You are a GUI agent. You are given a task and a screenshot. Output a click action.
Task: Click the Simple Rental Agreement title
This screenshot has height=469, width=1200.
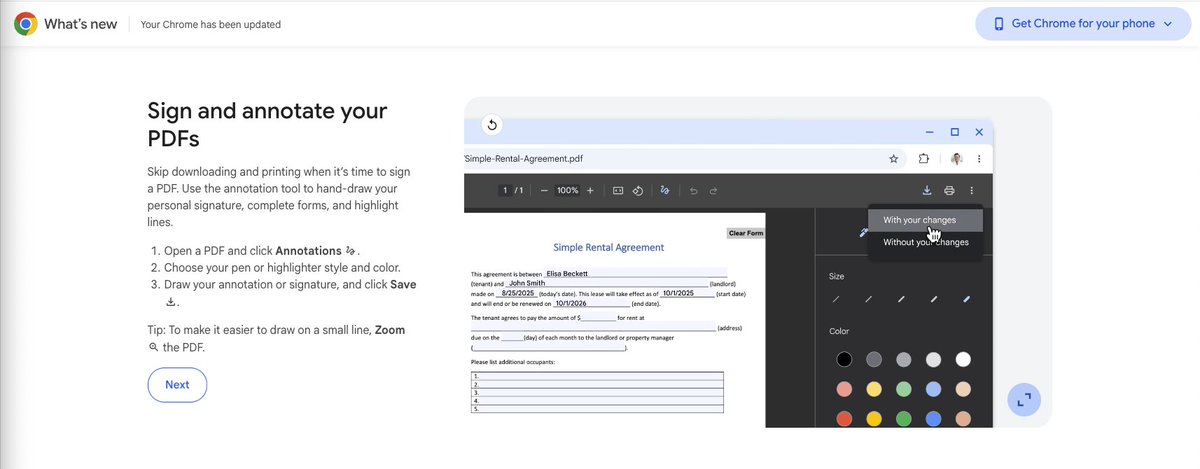tap(608, 247)
